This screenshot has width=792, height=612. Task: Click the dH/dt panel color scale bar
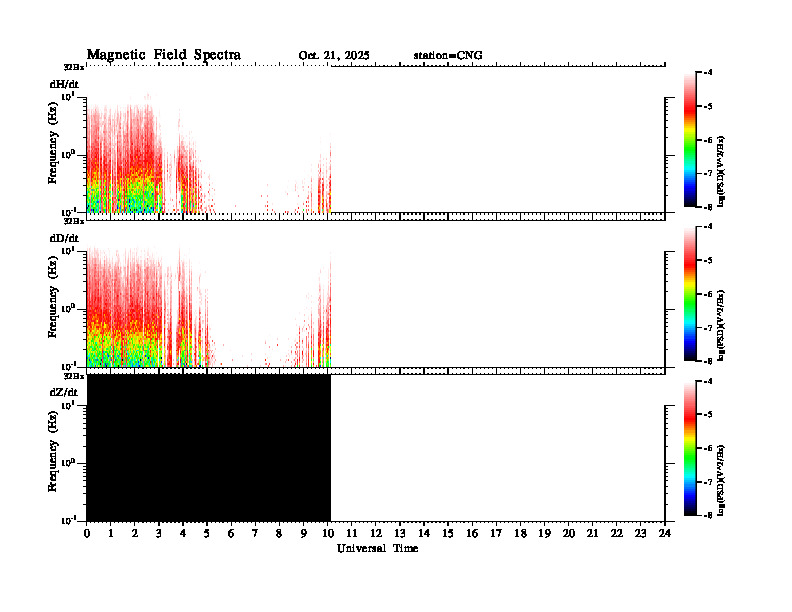point(690,139)
